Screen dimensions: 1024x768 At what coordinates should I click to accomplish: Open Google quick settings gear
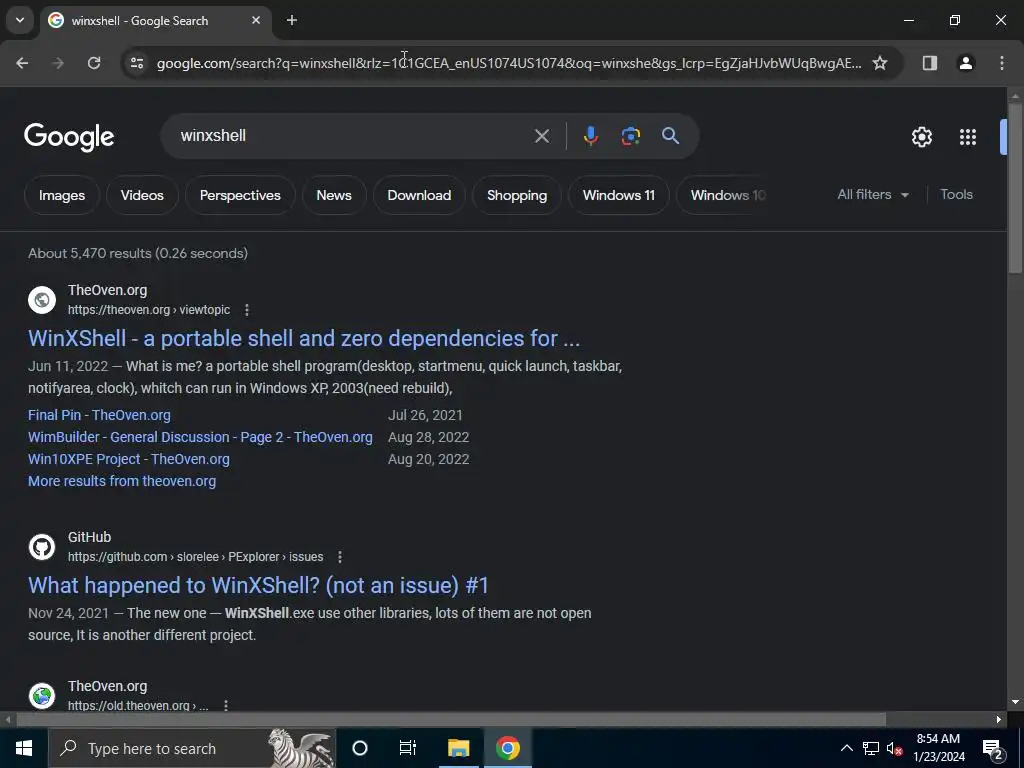(x=921, y=137)
